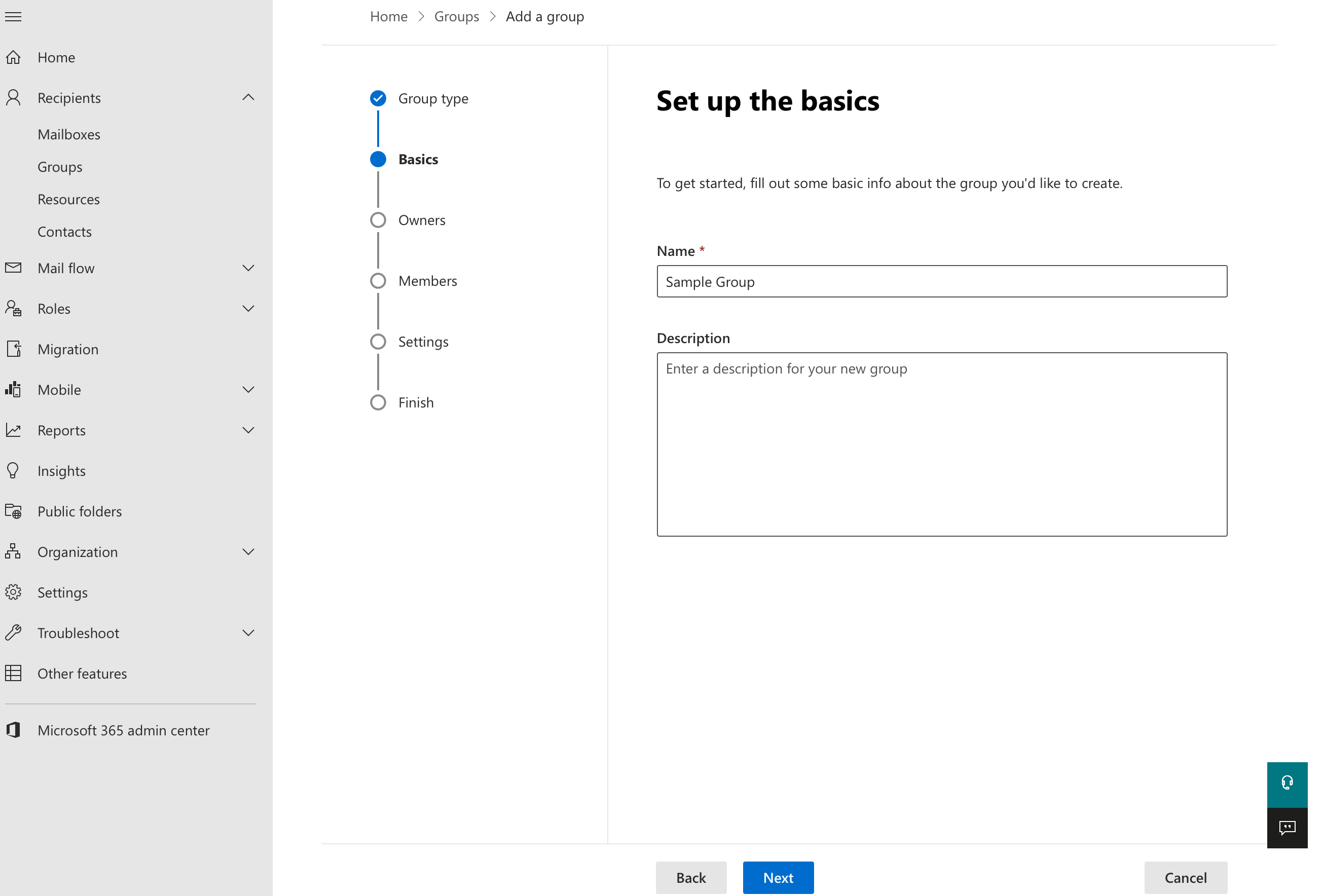Open the feedback chat widget
This screenshot has height=896, width=1323.
click(1287, 828)
